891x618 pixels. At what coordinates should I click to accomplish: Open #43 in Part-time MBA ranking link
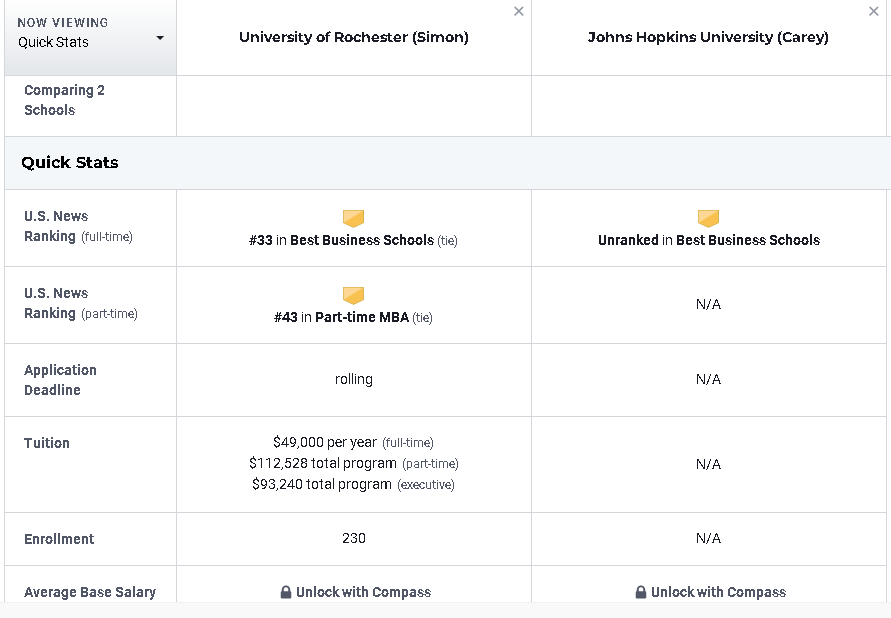click(342, 318)
